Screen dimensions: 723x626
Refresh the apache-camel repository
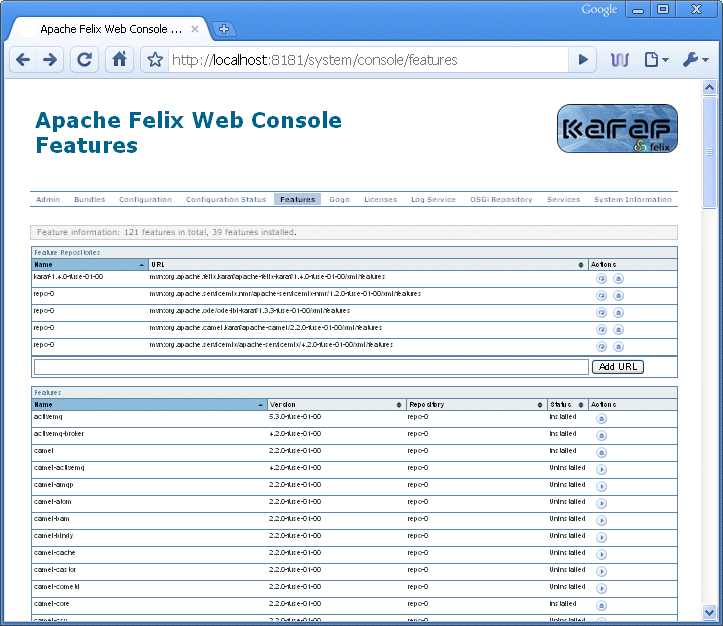[601, 330]
